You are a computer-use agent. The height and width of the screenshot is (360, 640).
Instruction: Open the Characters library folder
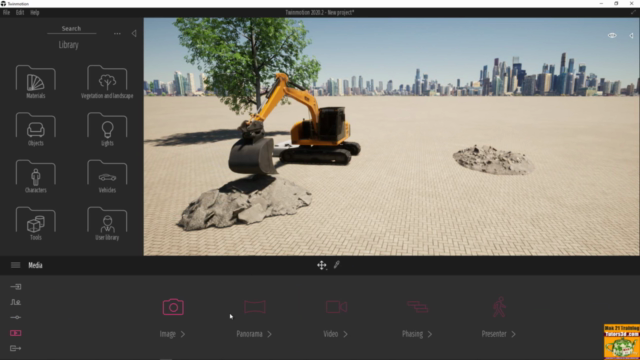[x=36, y=176]
